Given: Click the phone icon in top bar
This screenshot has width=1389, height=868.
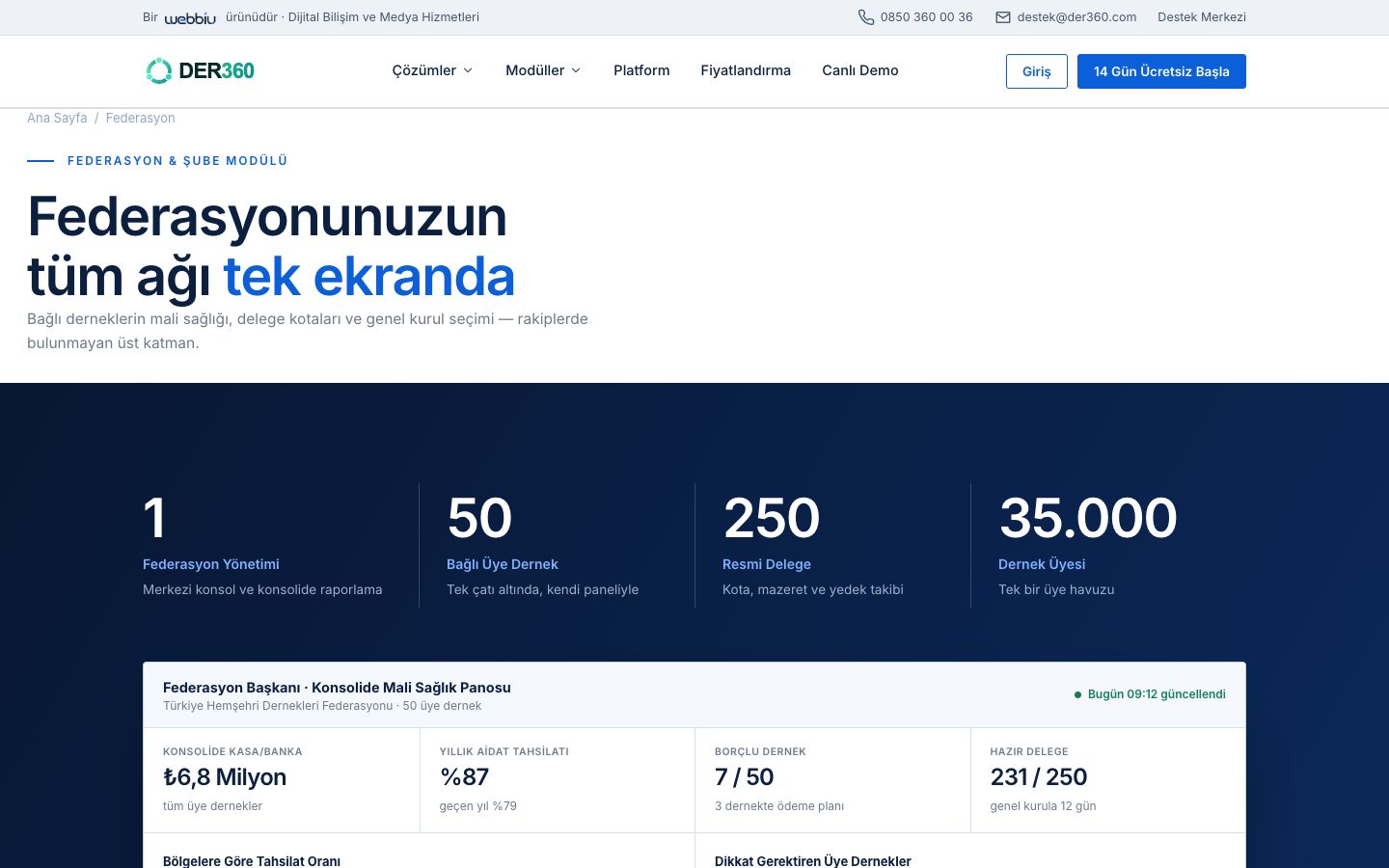Looking at the screenshot, I should pos(866,17).
